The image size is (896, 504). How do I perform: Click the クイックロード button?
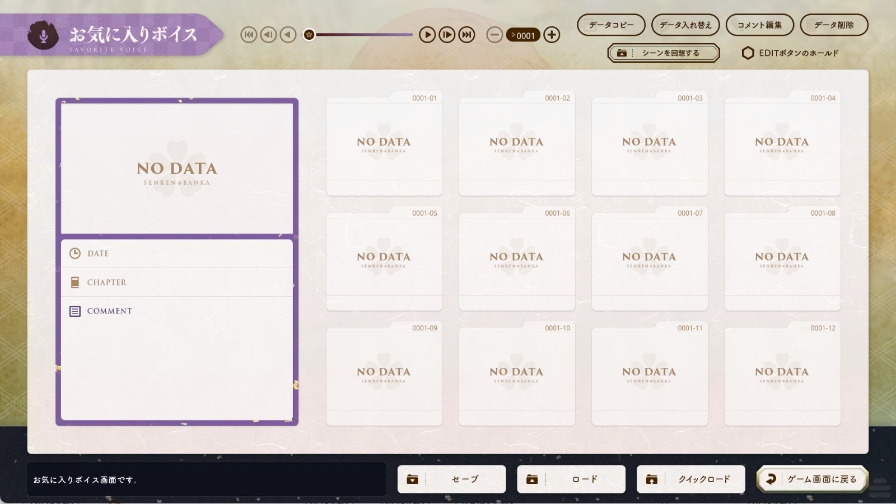[x=690, y=479]
